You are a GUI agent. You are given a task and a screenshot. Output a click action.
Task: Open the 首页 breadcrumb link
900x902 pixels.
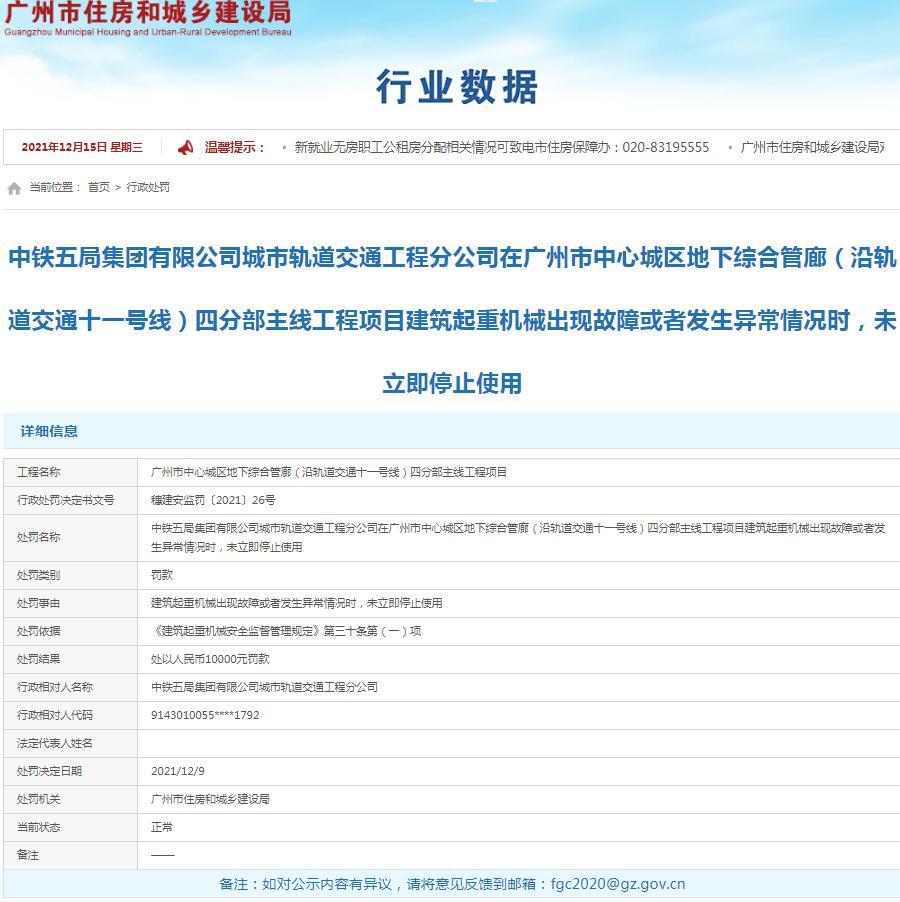[98, 187]
